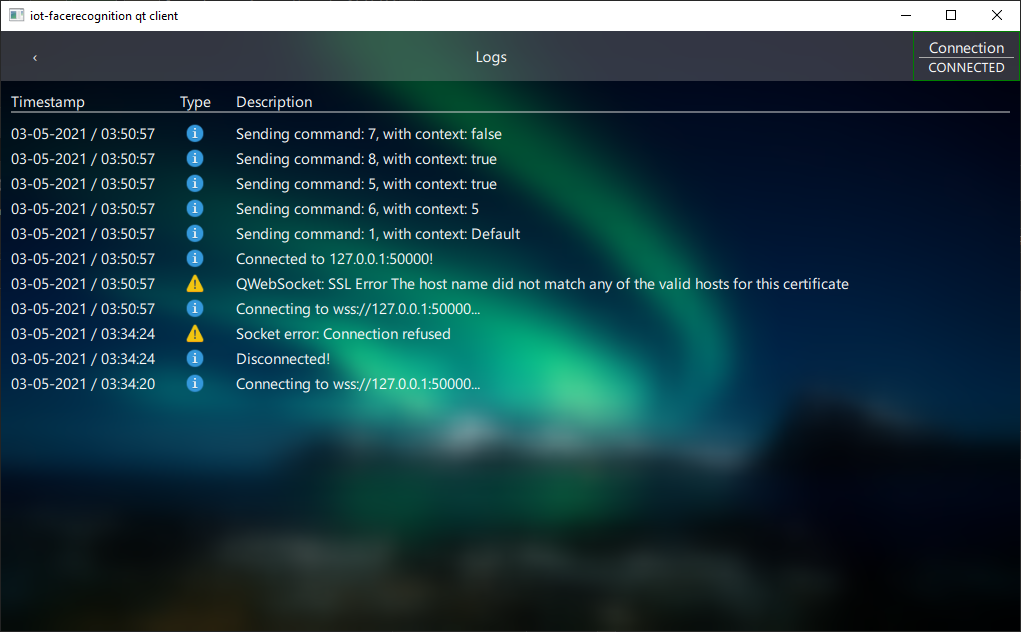Viewport: 1021px width, 632px height.
Task: Select the 'Disconnected!' description
Action: [x=283, y=359]
